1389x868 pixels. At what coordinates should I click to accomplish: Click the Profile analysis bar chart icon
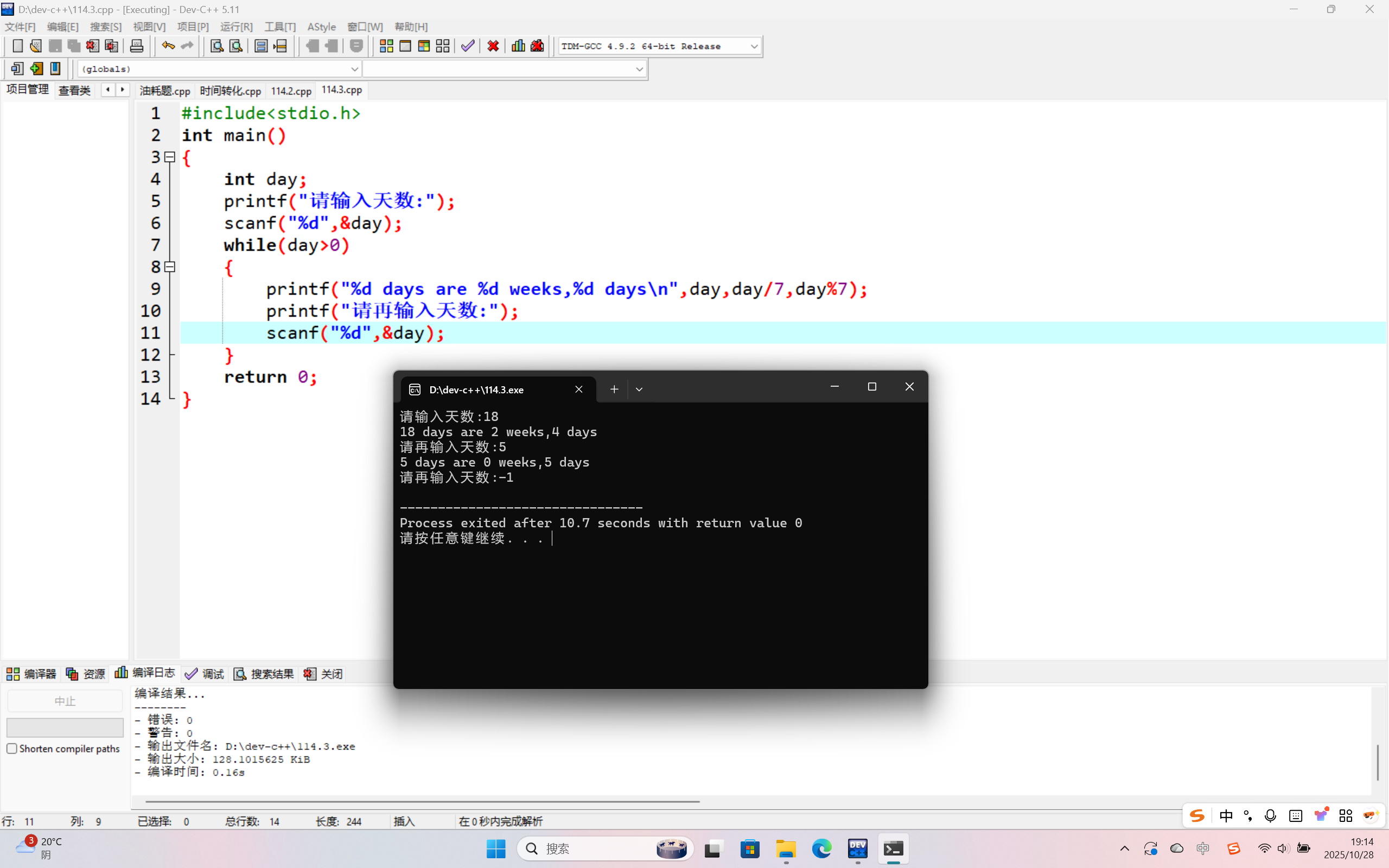[518, 46]
